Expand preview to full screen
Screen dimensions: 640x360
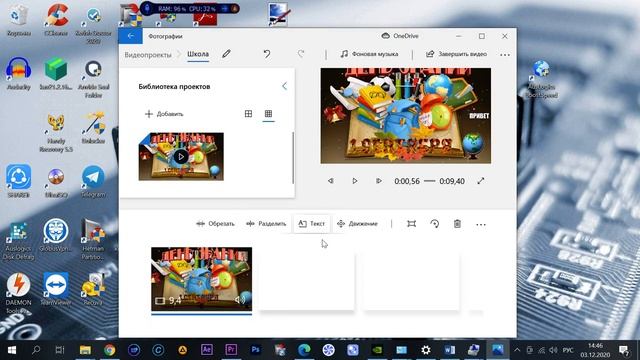point(481,181)
